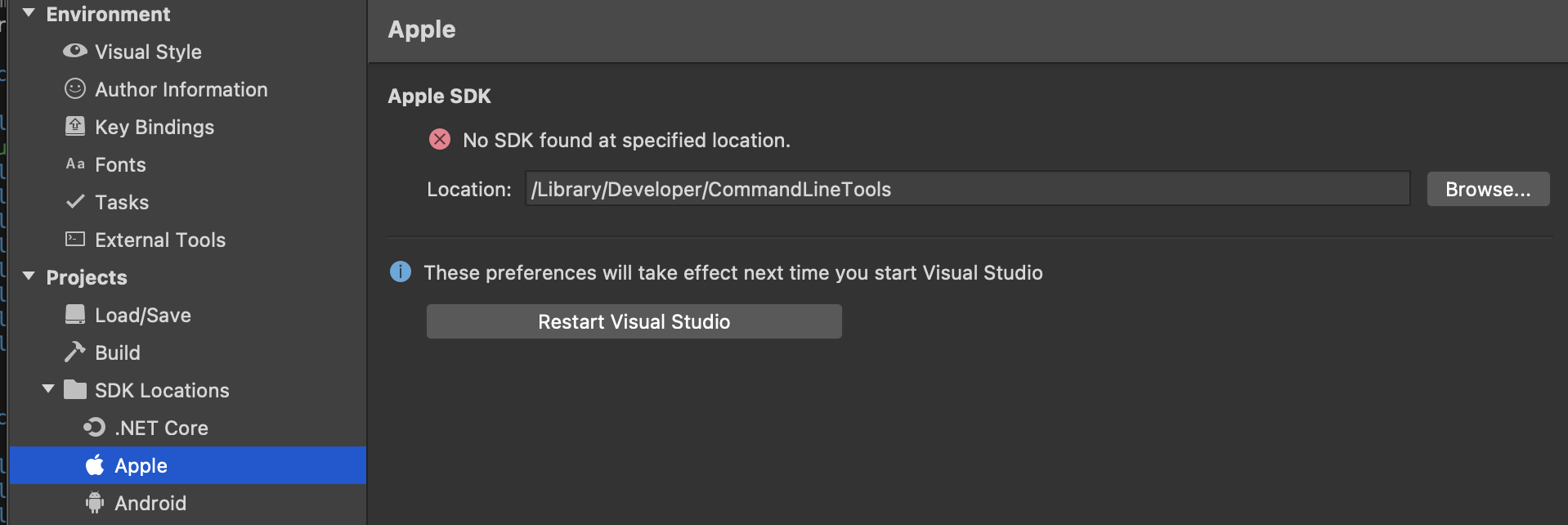
Task: Click the Android robot icon
Action: [95, 502]
